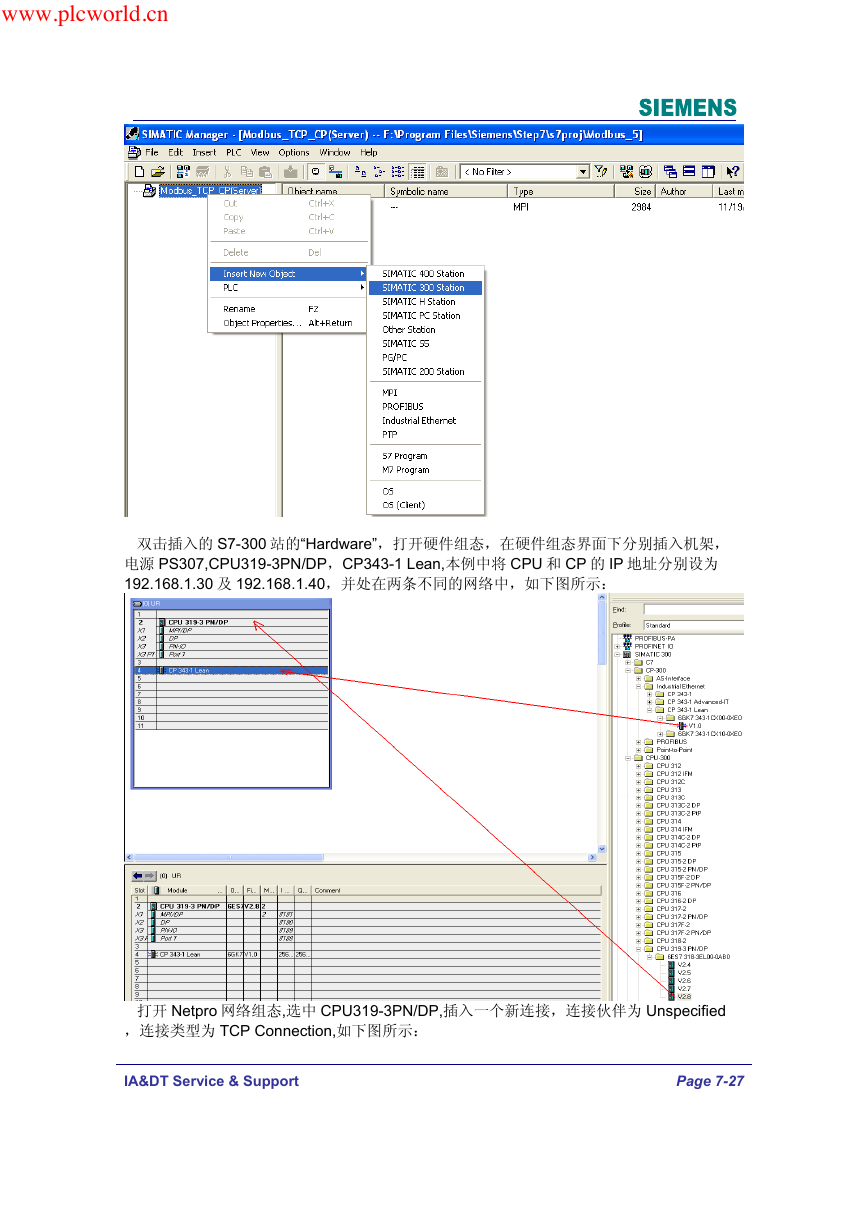The width and height of the screenshot is (868, 1228).
Task: Click the Find input field in catalog
Action: coord(693,608)
